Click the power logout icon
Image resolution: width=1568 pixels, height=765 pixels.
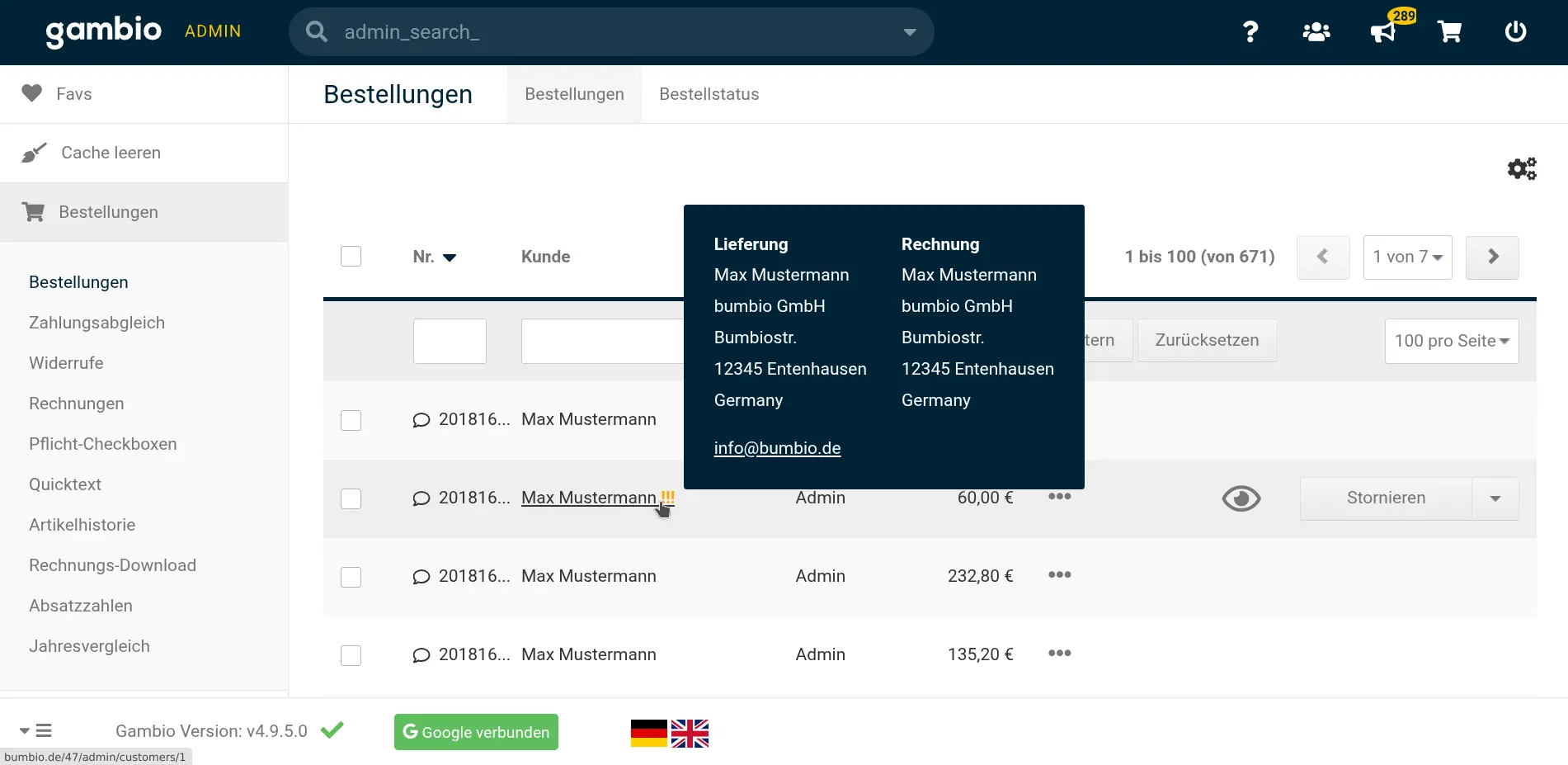click(x=1515, y=31)
